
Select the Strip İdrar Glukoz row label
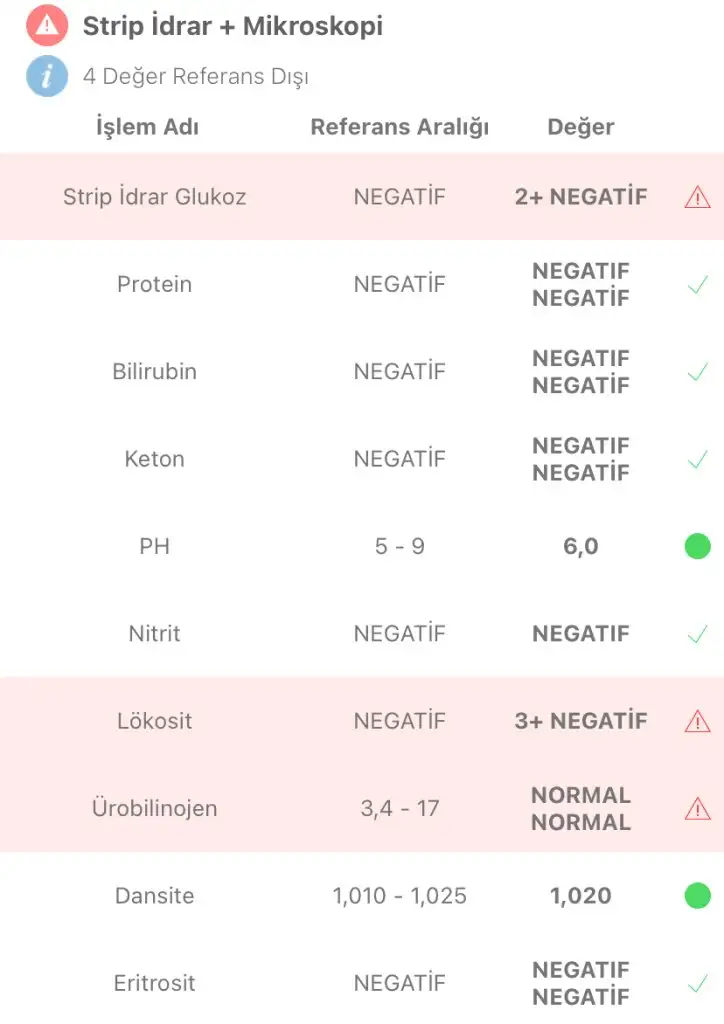coord(155,197)
